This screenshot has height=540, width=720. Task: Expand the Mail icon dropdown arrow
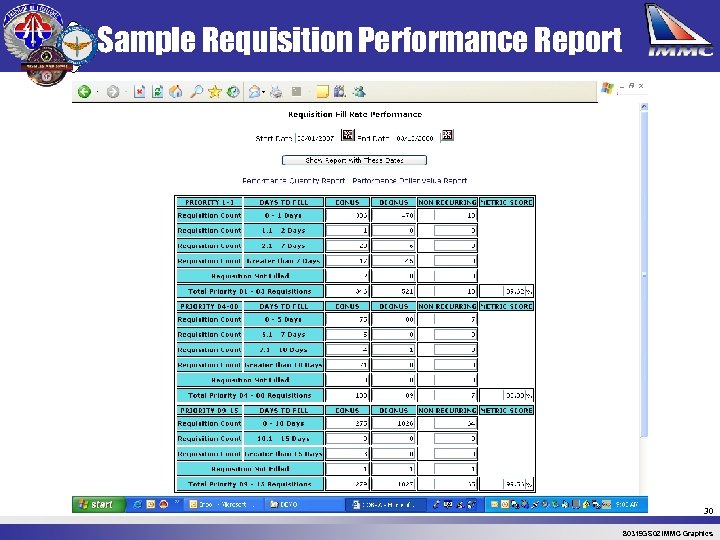tap(263, 92)
